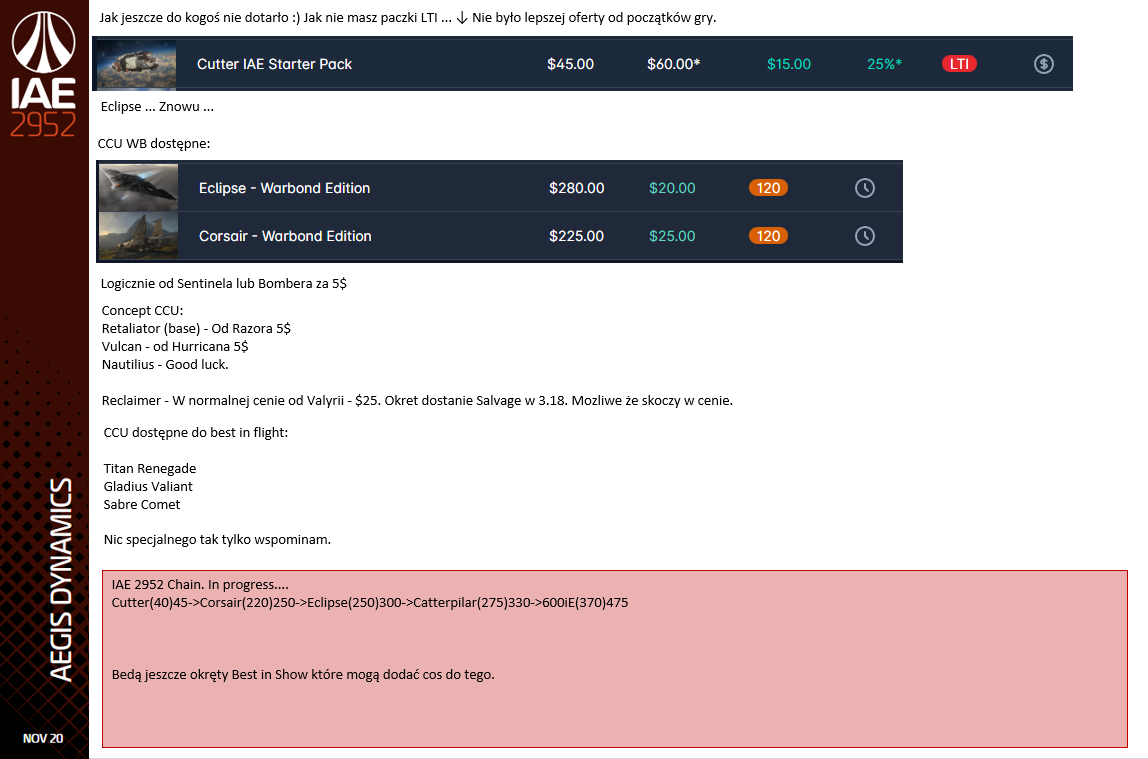The width and height of the screenshot is (1148, 759).
Task: Click the red LTI badge
Action: click(959, 64)
